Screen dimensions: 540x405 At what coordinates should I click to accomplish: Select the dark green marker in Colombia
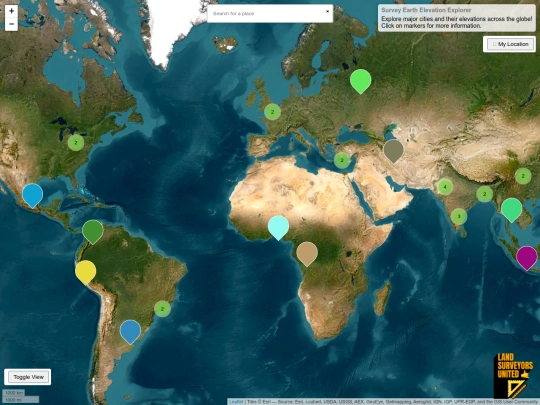pyautogui.click(x=93, y=232)
